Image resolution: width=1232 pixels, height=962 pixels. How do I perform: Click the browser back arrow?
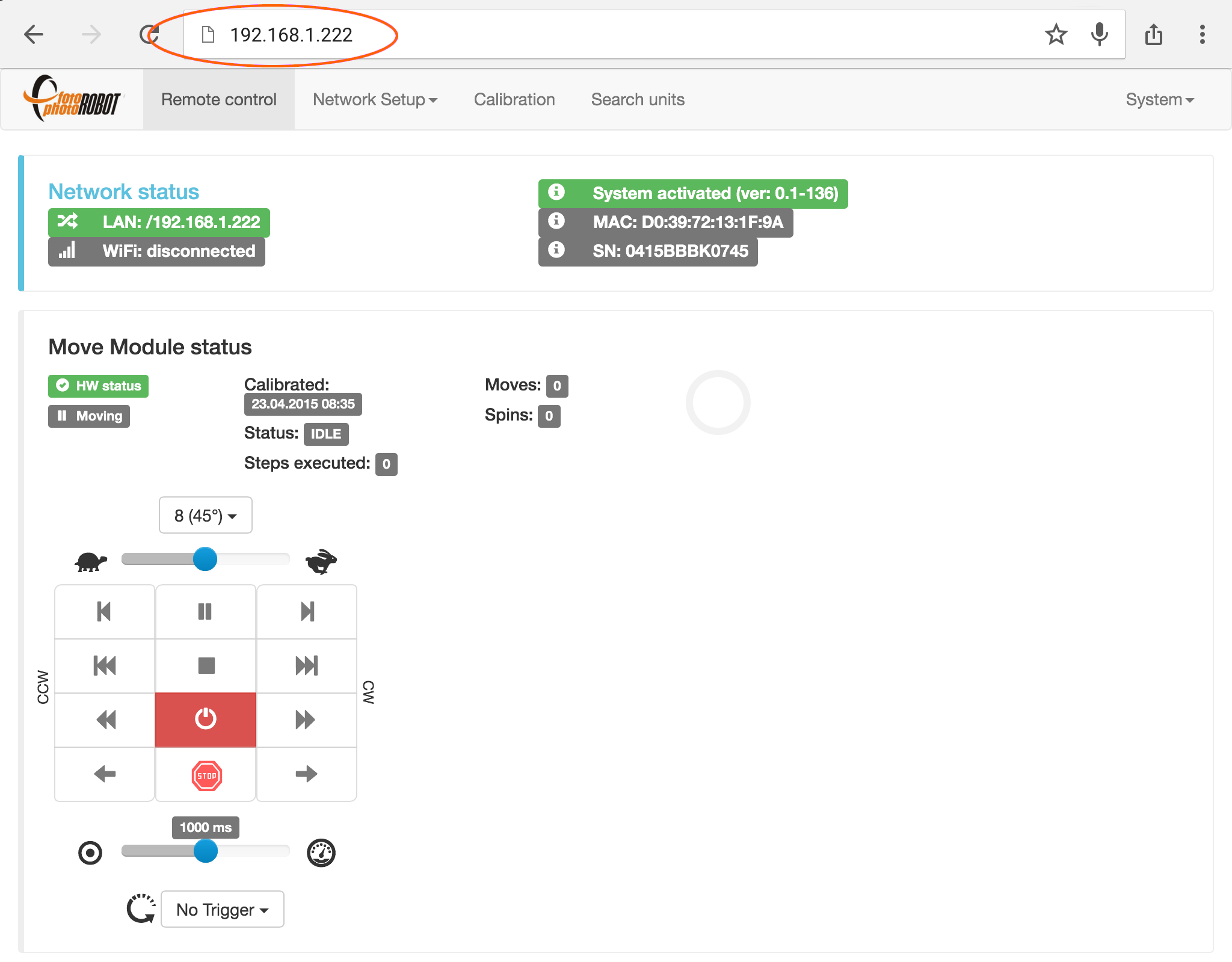[x=34, y=34]
